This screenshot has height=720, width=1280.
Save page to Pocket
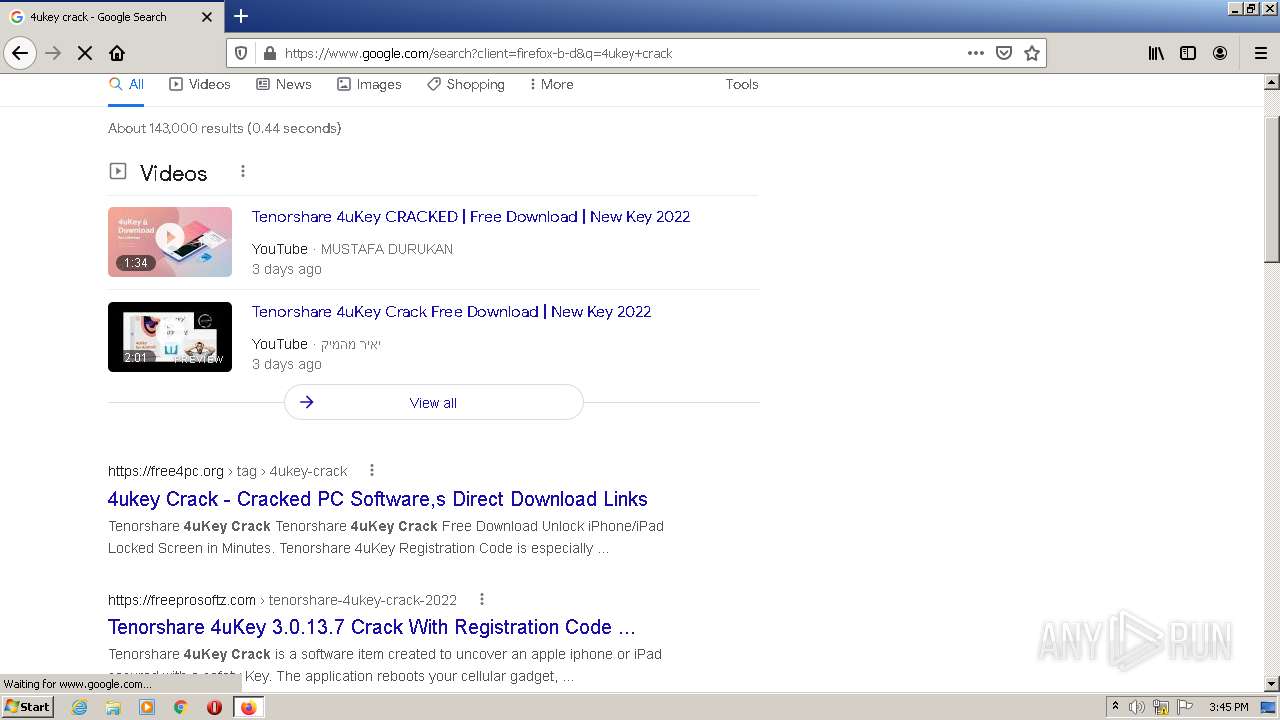click(x=1004, y=53)
